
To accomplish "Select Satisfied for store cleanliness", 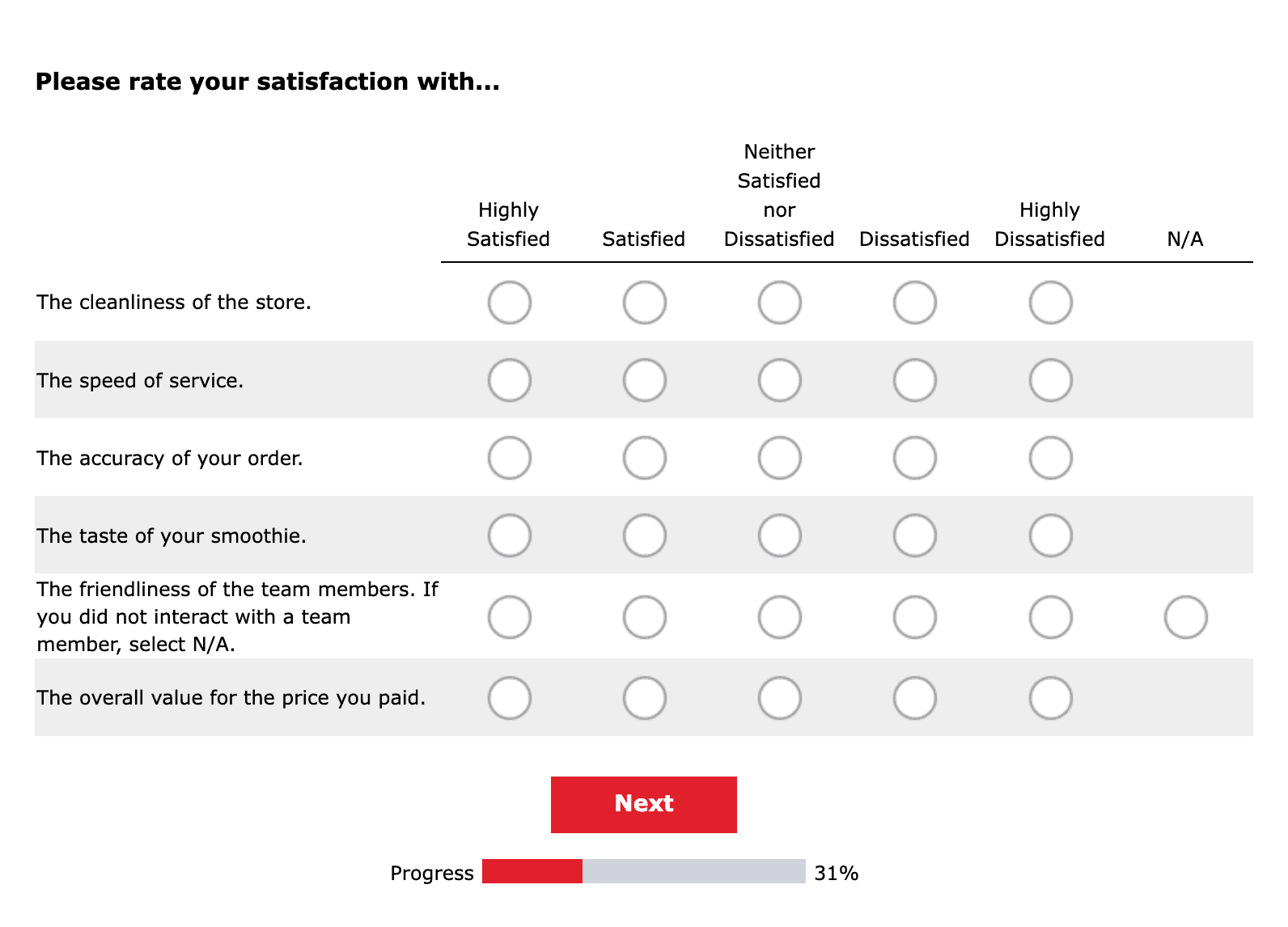I will (645, 303).
